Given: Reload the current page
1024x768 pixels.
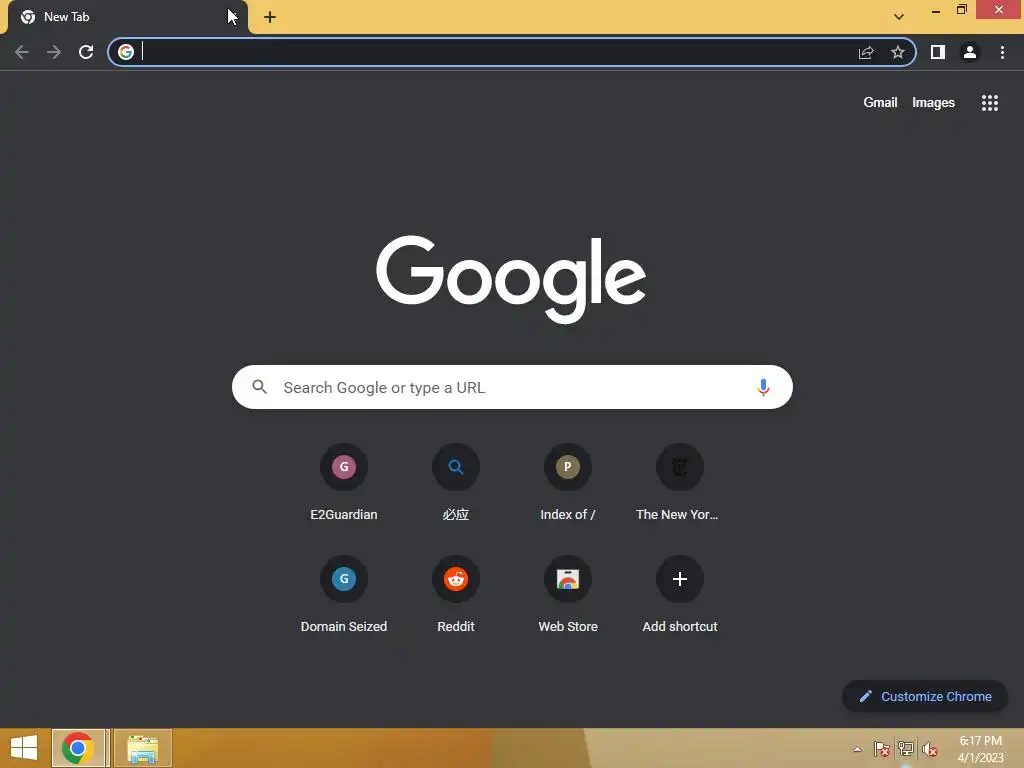Looking at the screenshot, I should tap(86, 52).
